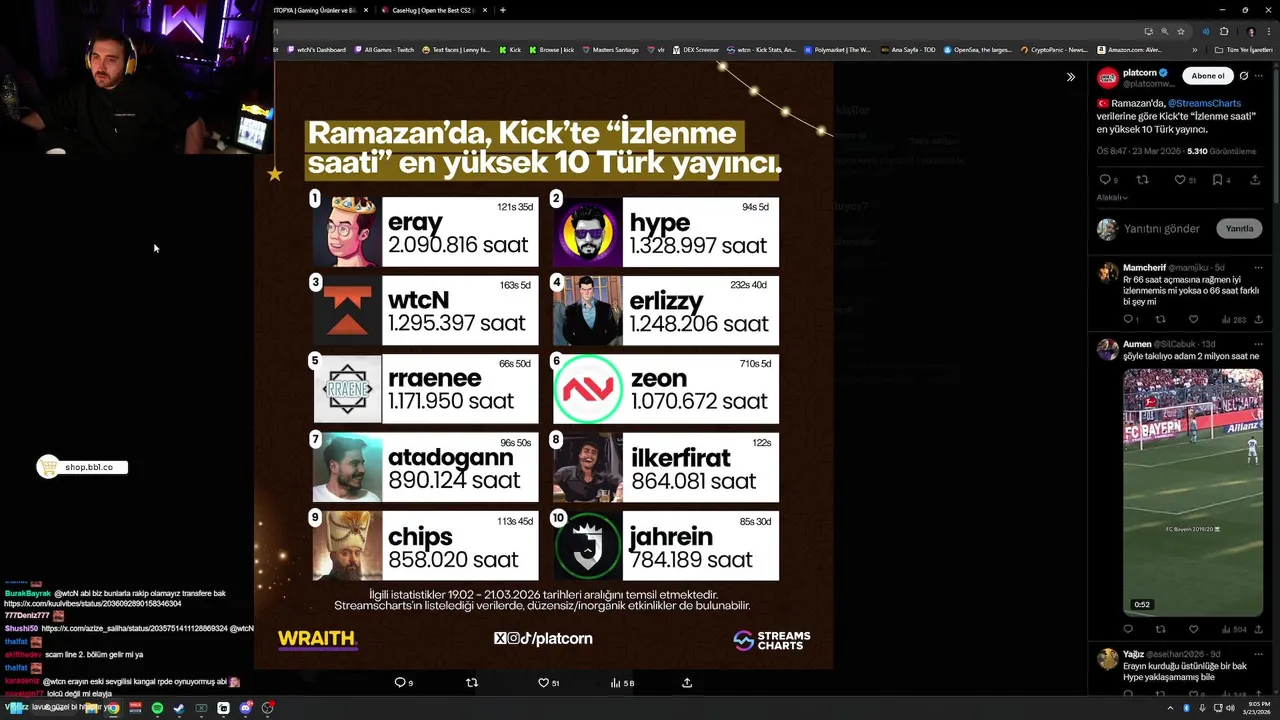Open the tweet image infographic
This screenshot has height=720, width=1280.
(543, 365)
